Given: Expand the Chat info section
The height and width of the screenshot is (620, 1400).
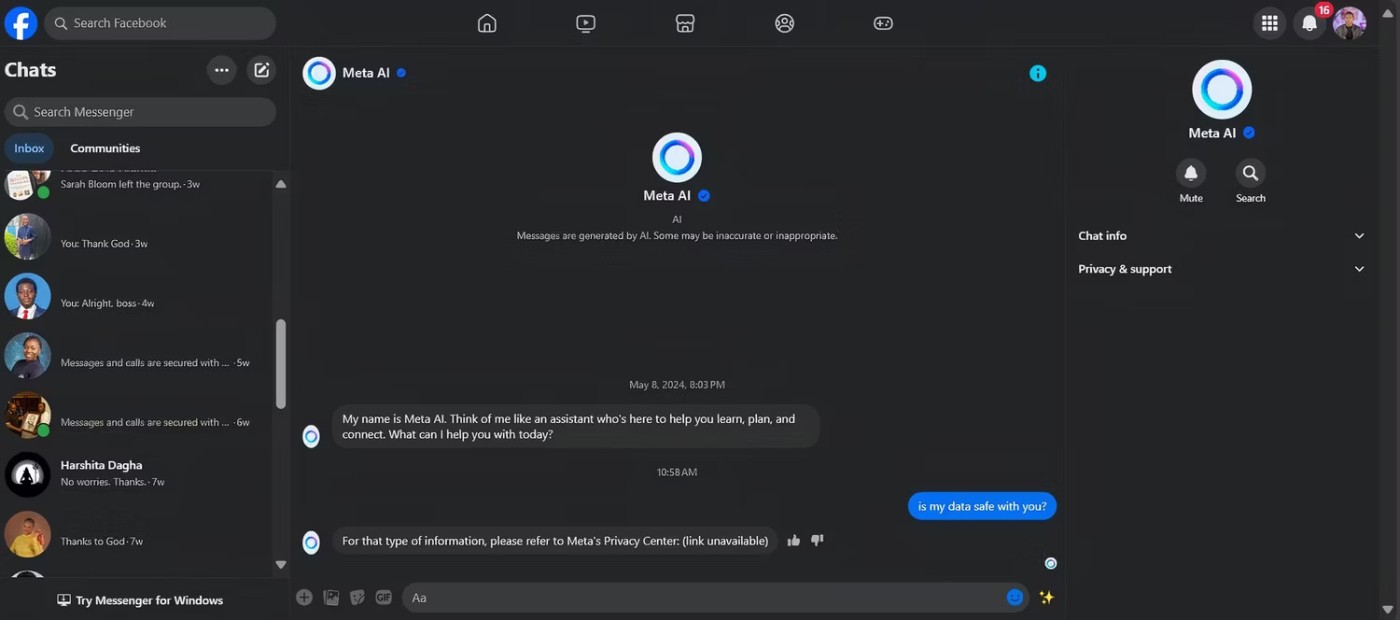Looking at the screenshot, I should tap(1220, 236).
